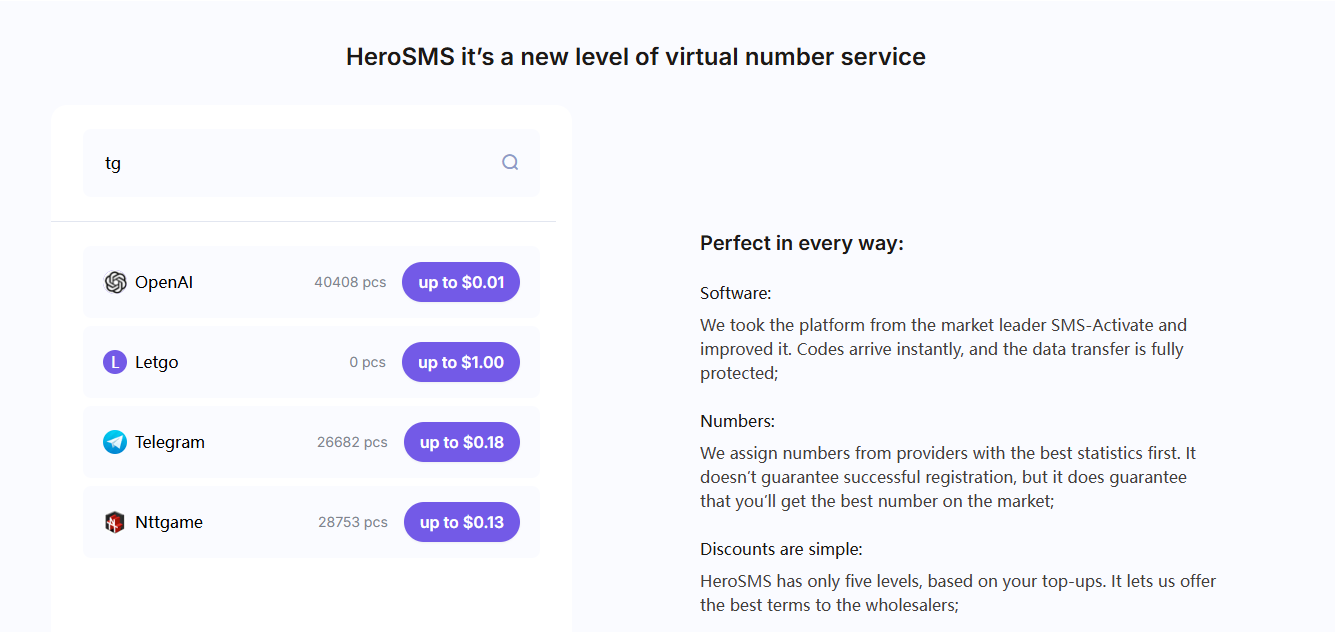Click the search magnifier icon
Image resolution: width=1335 pixels, height=632 pixels.
pyautogui.click(x=510, y=162)
